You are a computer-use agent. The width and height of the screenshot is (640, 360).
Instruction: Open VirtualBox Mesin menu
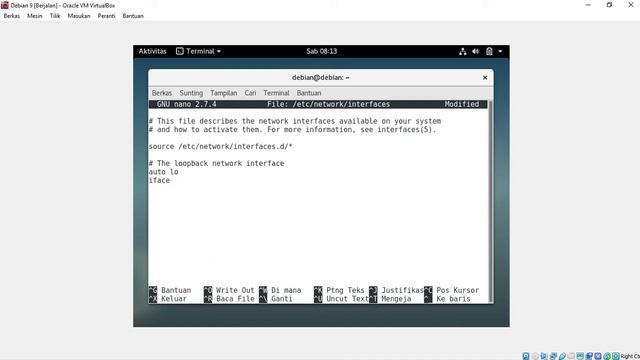tap(35, 16)
